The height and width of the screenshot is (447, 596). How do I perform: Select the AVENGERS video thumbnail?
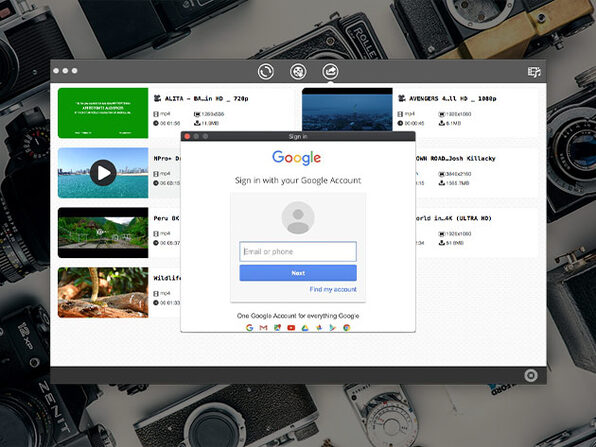(347, 109)
